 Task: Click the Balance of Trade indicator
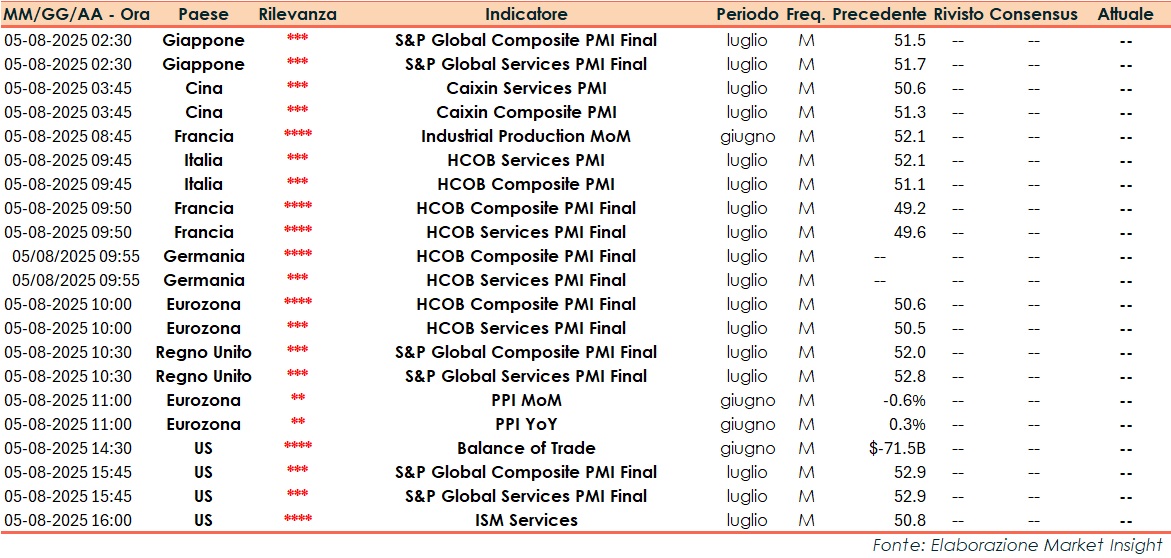coord(526,448)
